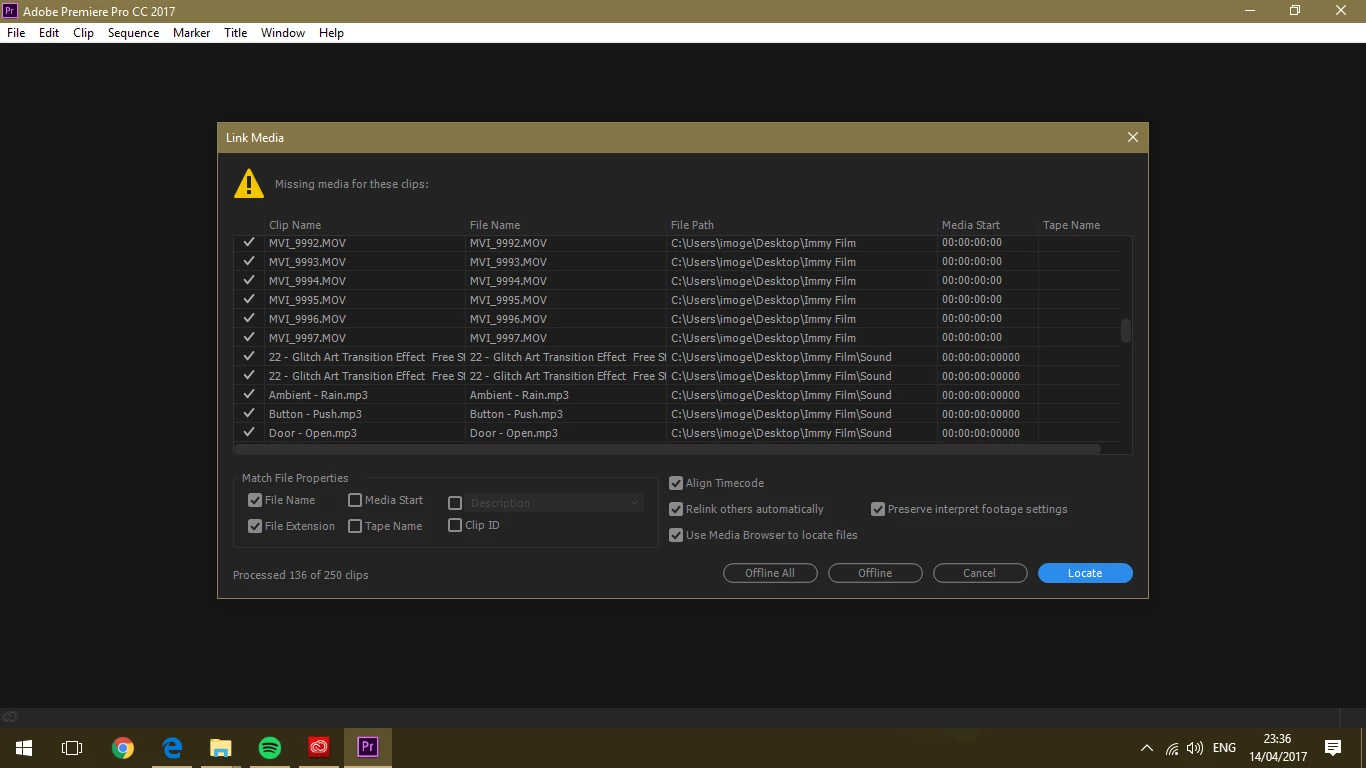Open the Help menu
Image resolution: width=1366 pixels, height=768 pixels.
tap(331, 33)
